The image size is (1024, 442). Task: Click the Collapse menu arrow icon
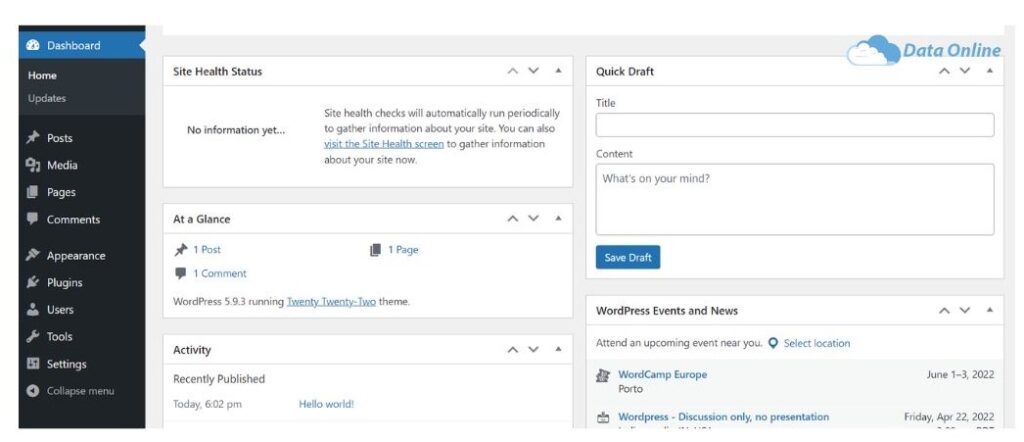point(33,391)
